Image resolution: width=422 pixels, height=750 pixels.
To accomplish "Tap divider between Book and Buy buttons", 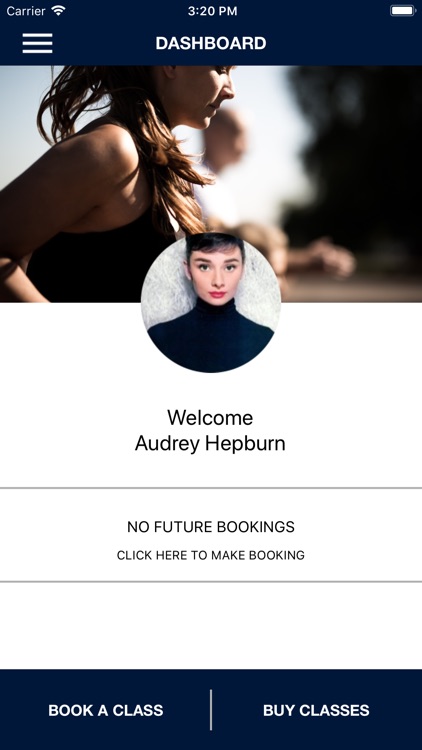I will [x=211, y=710].
